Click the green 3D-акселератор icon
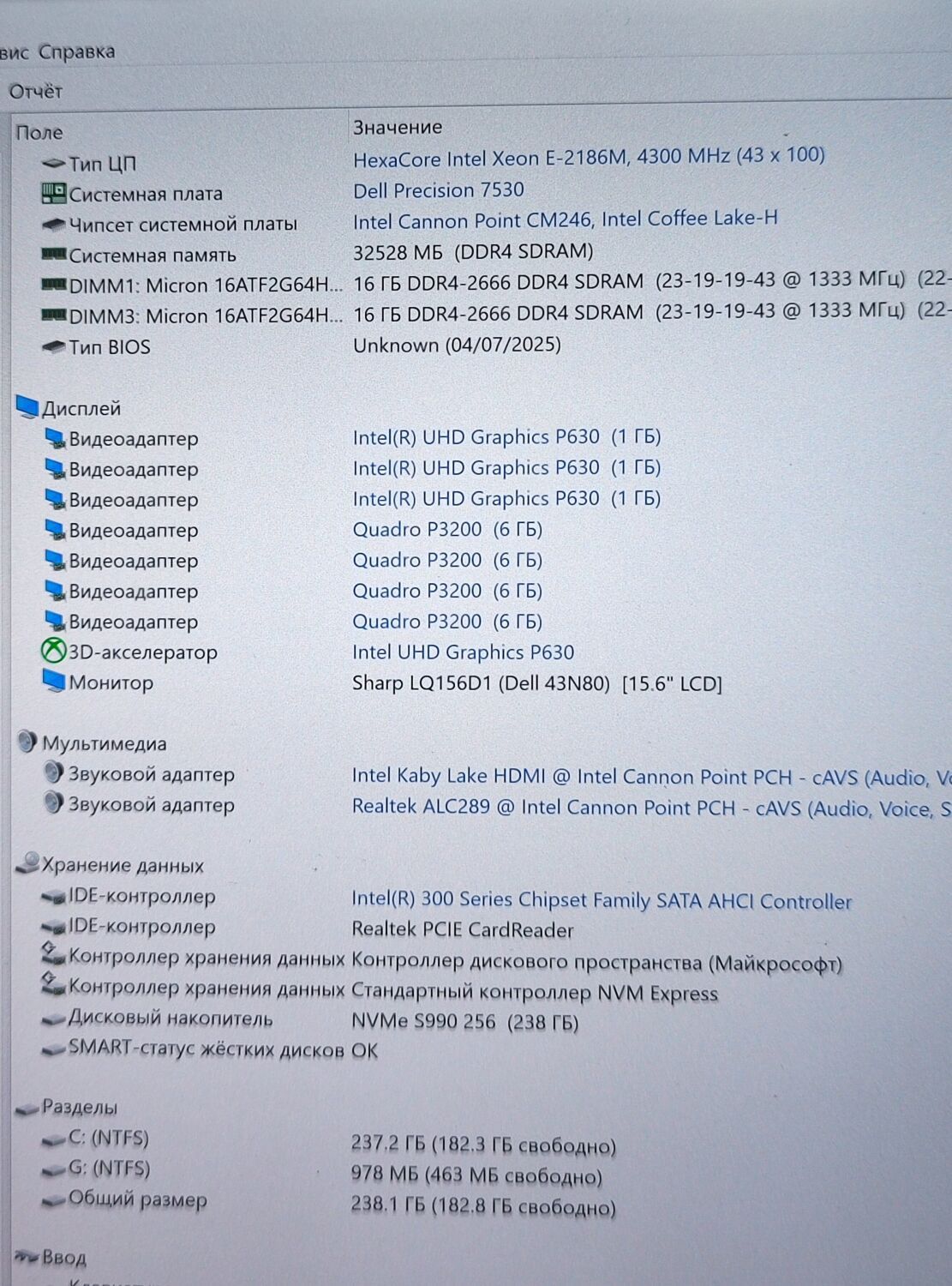952x1286 pixels. point(53,652)
